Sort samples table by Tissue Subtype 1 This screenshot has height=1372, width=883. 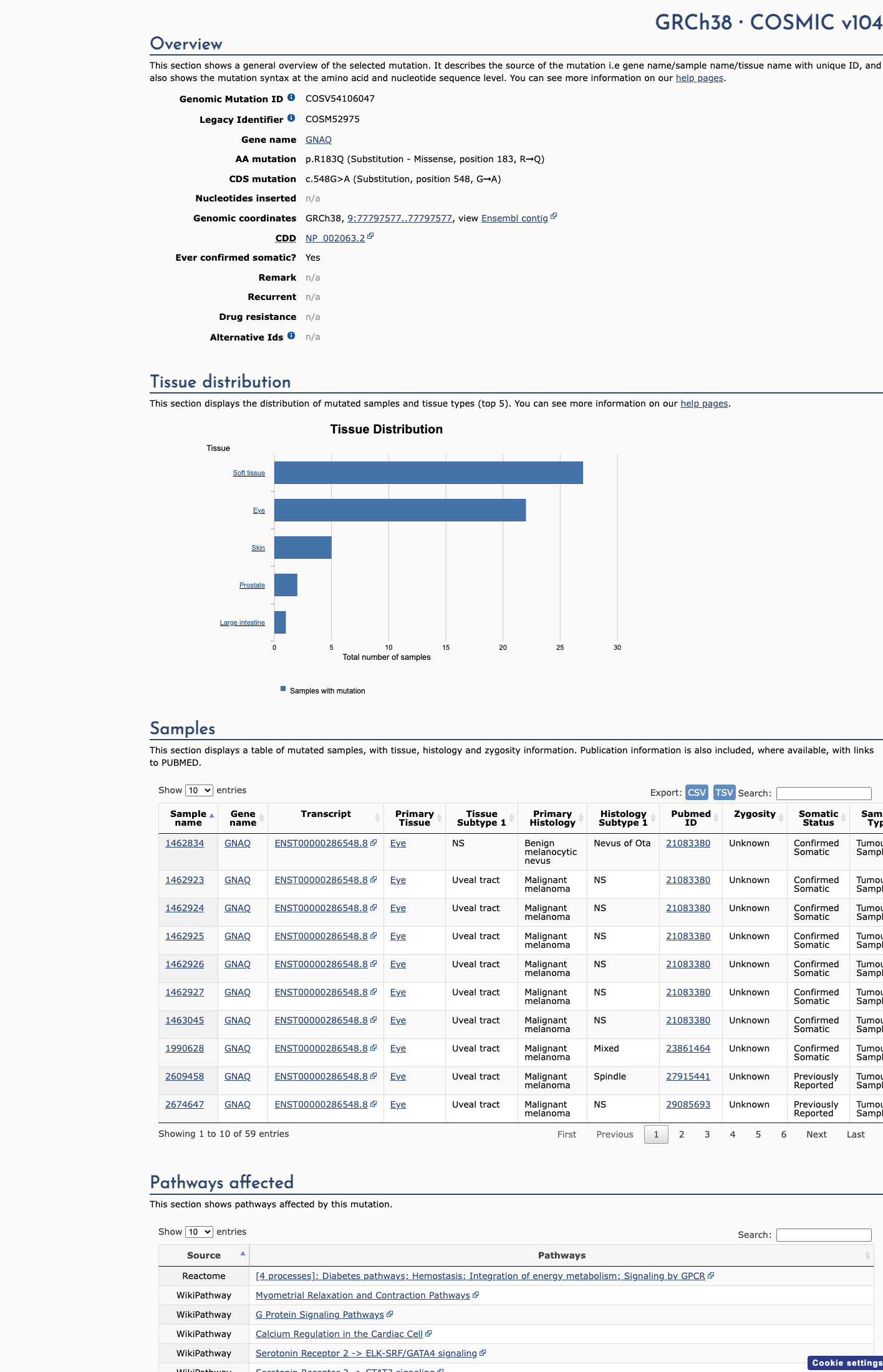[481, 818]
